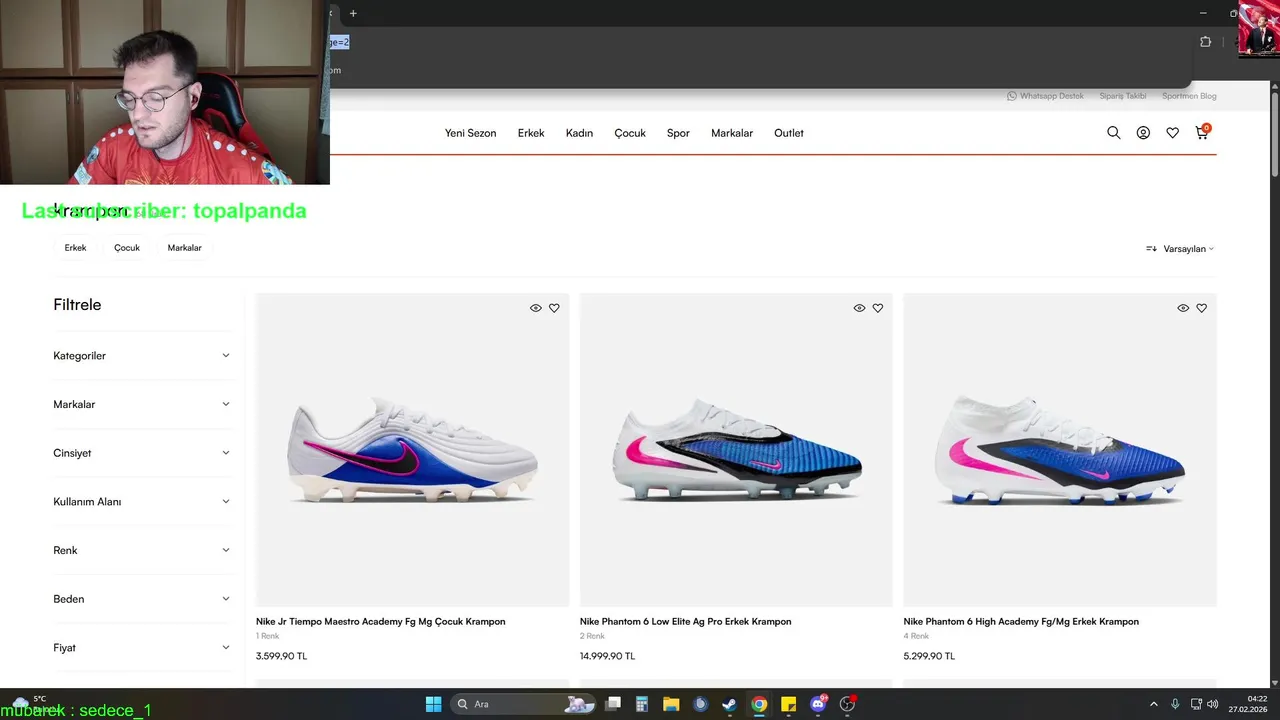Open the Whatsapp Destek link text
The height and width of the screenshot is (720, 1280).
coord(1052,96)
